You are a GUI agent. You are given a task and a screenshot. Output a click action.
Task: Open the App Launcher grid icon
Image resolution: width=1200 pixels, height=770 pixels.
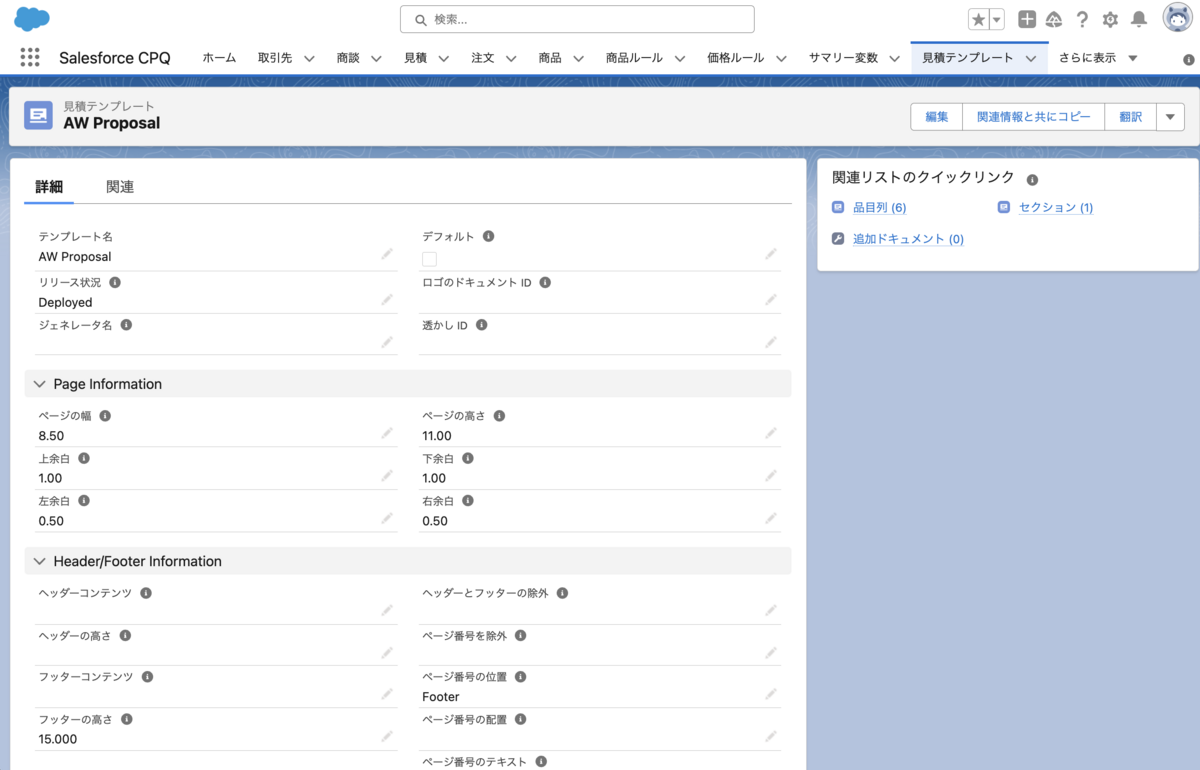pyautogui.click(x=29, y=57)
